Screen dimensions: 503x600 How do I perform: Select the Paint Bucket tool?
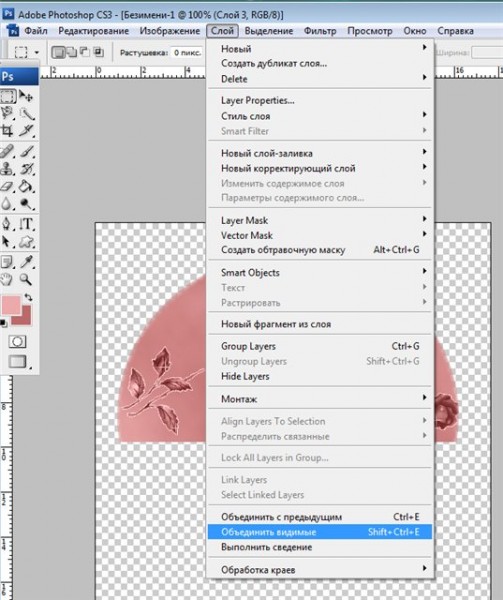click(26, 186)
